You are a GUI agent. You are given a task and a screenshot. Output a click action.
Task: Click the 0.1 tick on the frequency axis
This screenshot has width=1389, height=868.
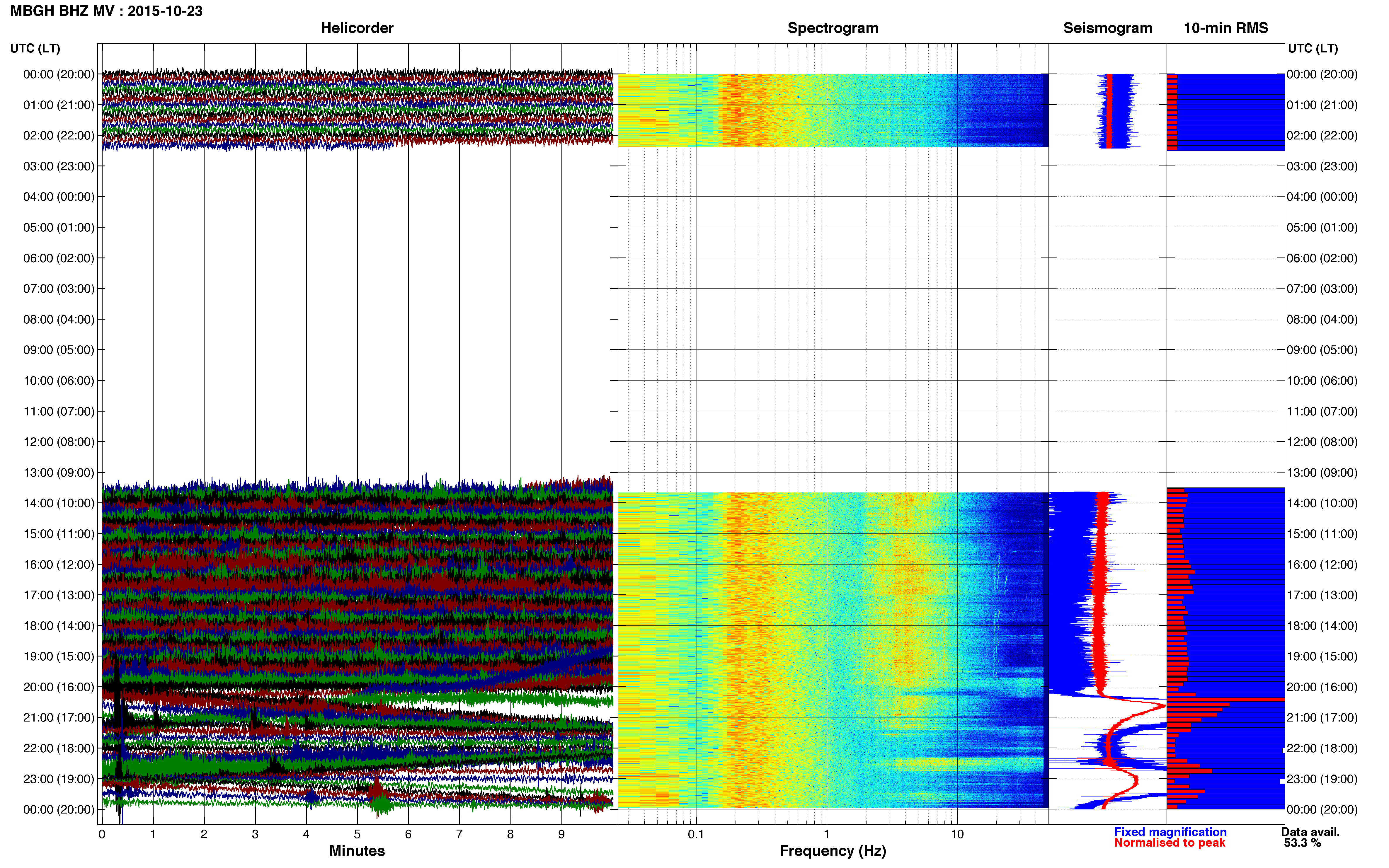pos(696,833)
